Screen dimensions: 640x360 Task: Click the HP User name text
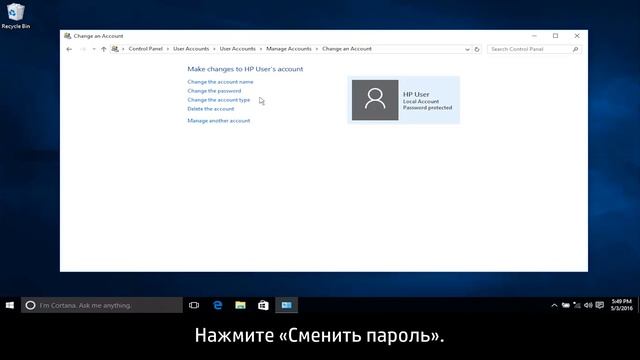[416, 94]
